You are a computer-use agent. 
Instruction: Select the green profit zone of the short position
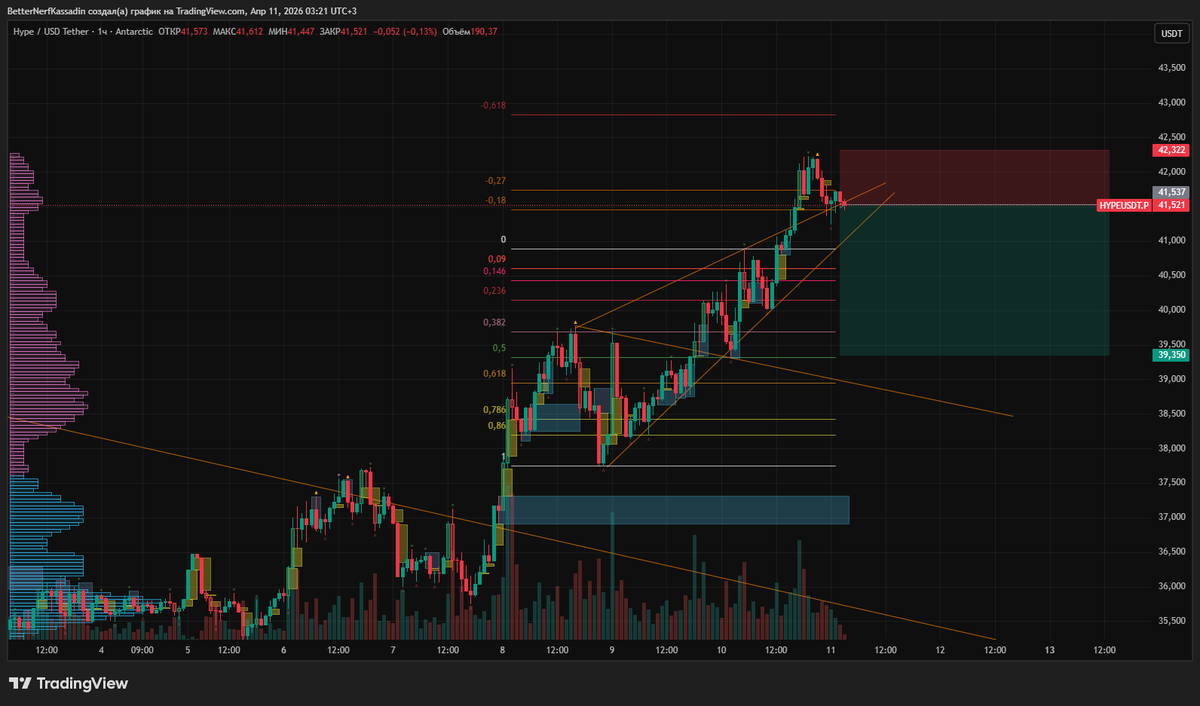974,280
